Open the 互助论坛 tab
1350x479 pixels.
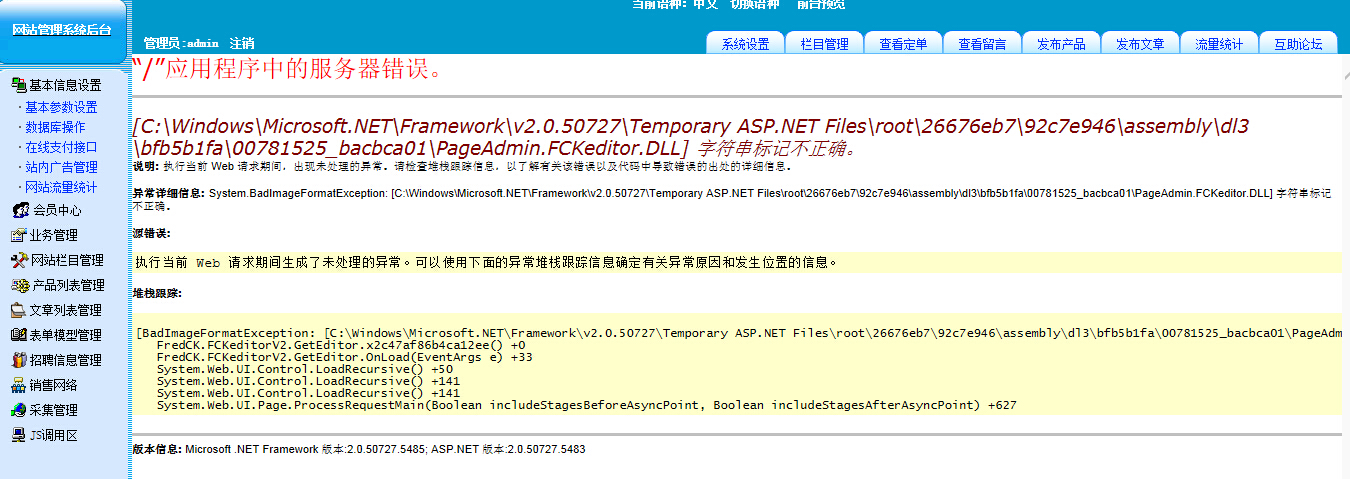pos(1298,44)
